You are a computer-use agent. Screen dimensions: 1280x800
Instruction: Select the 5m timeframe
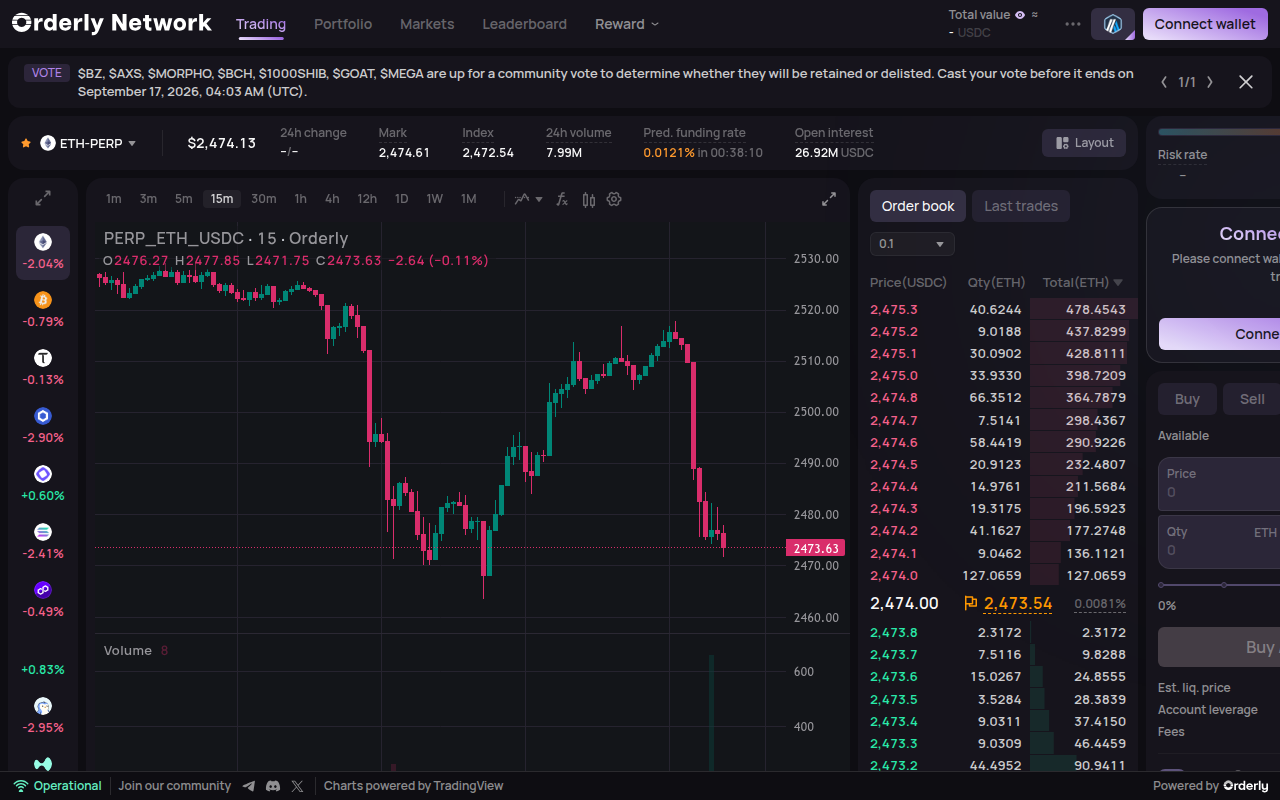(x=183, y=199)
